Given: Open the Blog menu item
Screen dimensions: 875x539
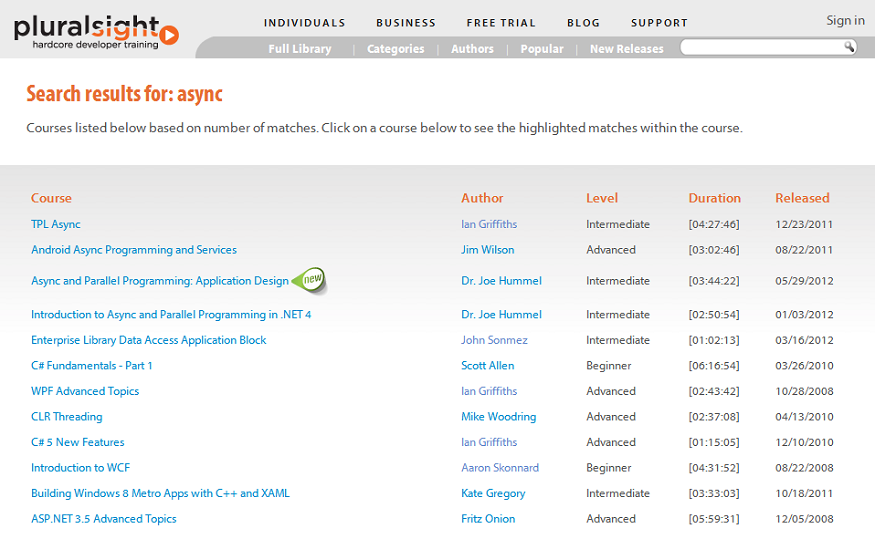Looking at the screenshot, I should [x=583, y=23].
